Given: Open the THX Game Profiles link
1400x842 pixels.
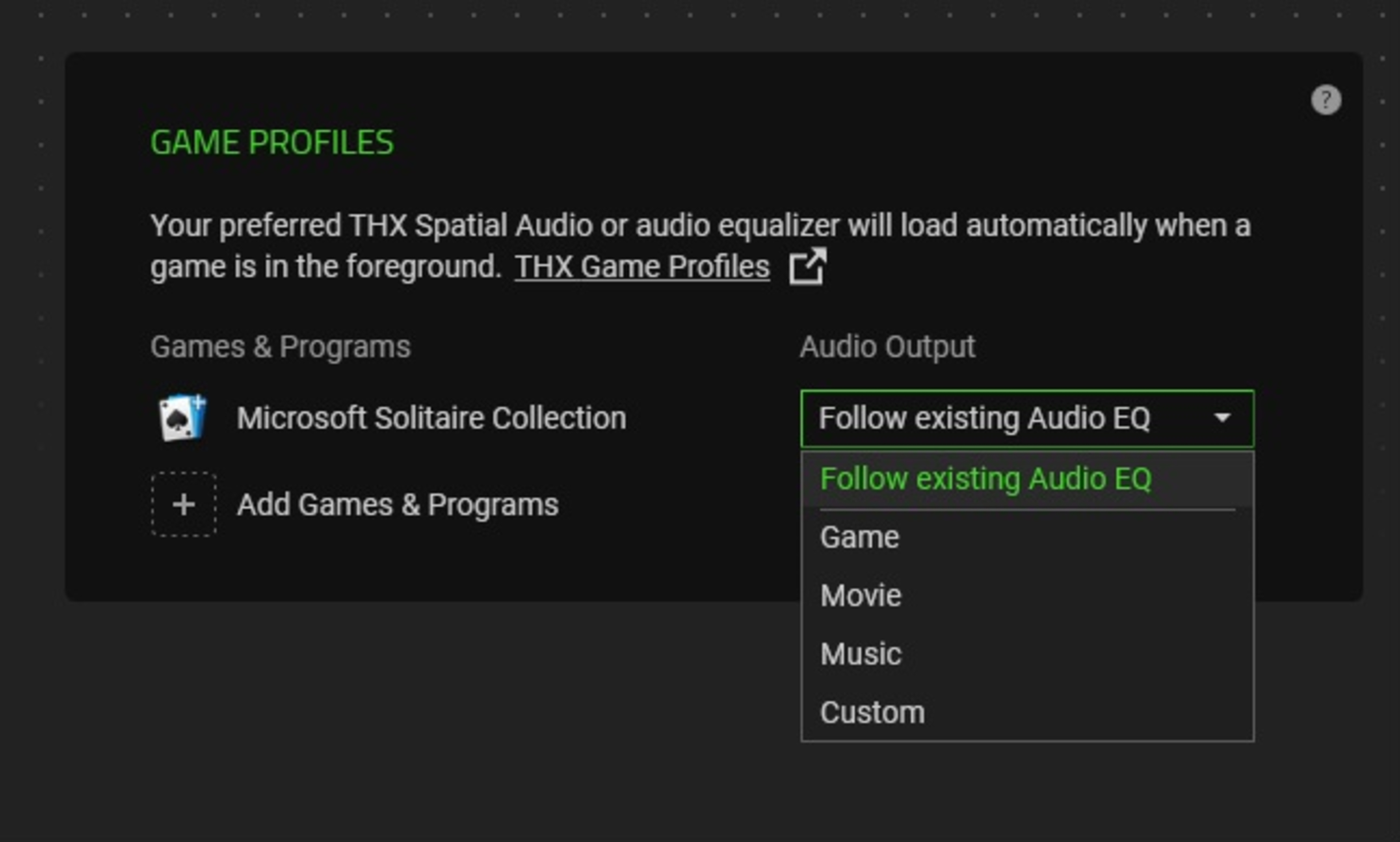Looking at the screenshot, I should pos(642,266).
